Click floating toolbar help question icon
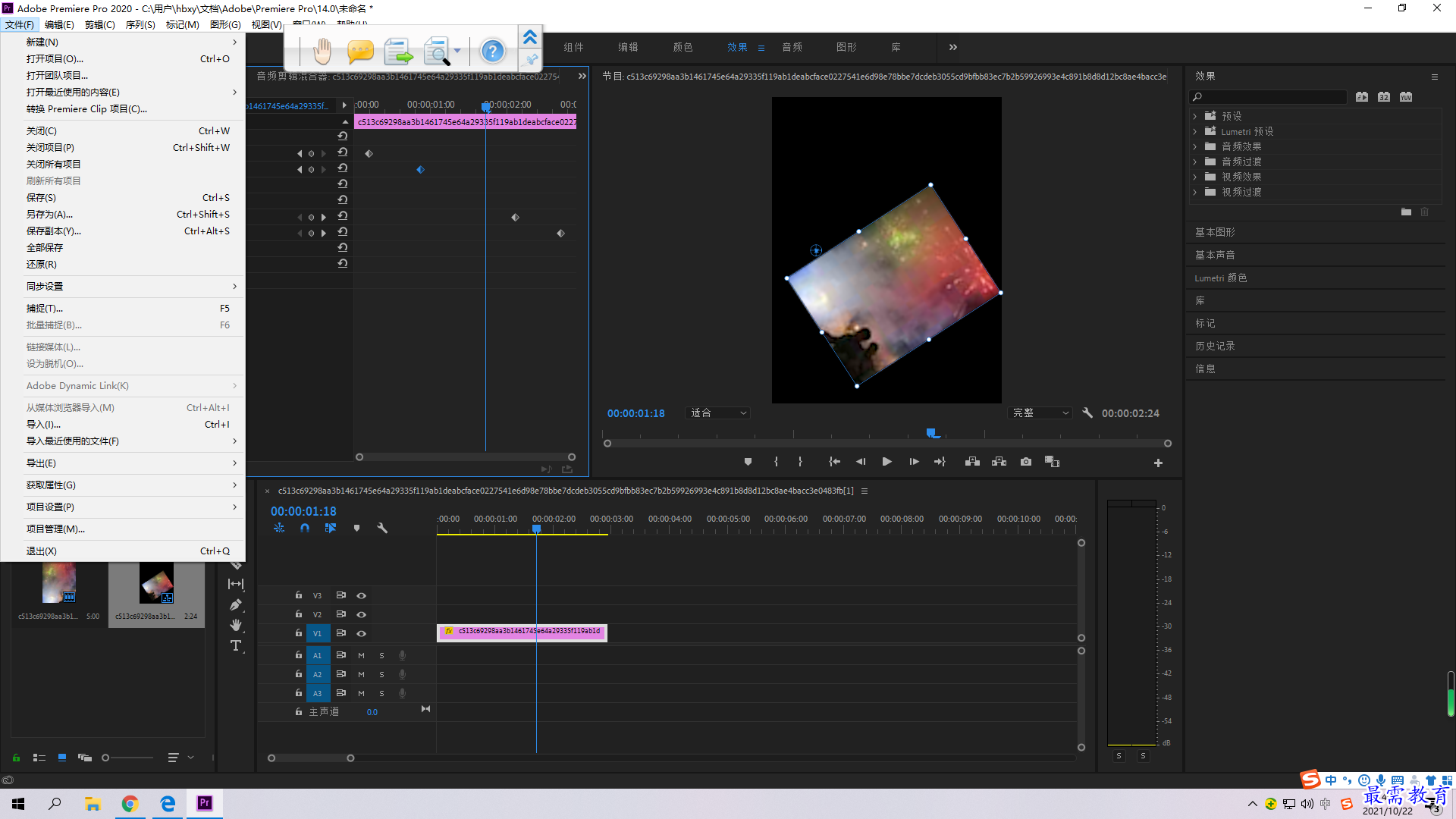 (492, 52)
